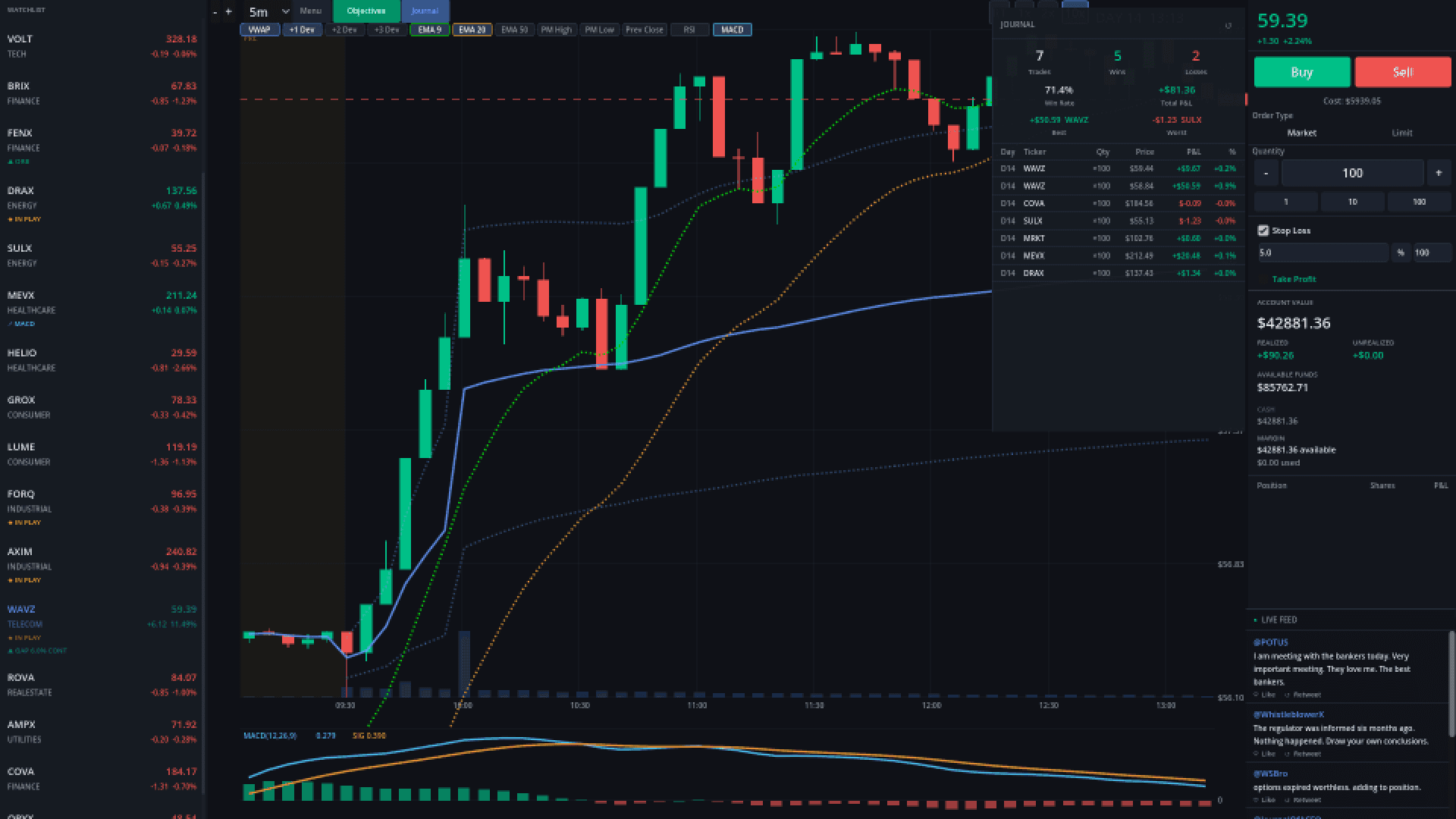Click the red Sell button

tap(1403, 72)
